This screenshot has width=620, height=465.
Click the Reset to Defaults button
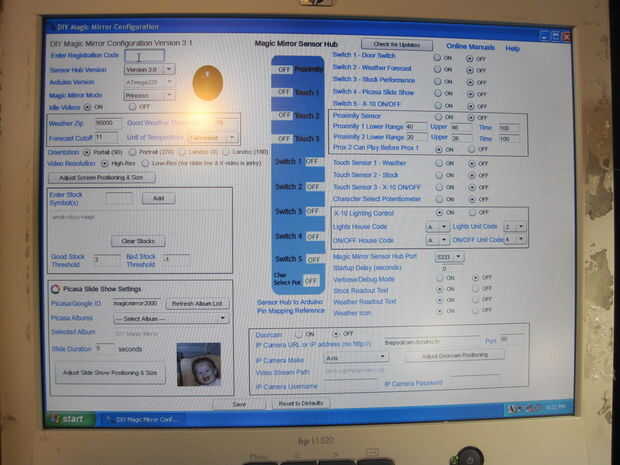click(301, 403)
